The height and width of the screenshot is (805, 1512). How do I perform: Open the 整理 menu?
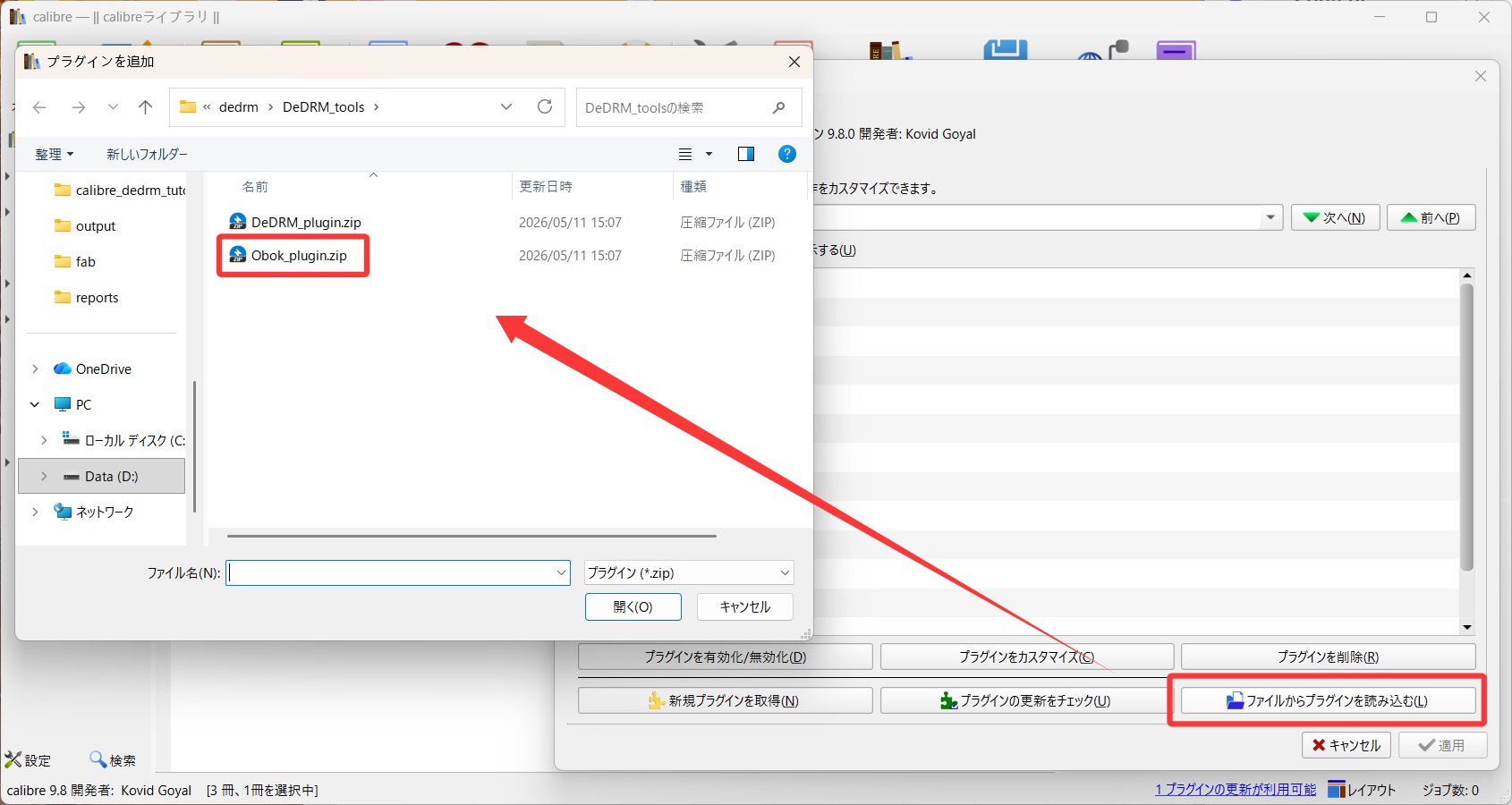pyautogui.click(x=55, y=154)
